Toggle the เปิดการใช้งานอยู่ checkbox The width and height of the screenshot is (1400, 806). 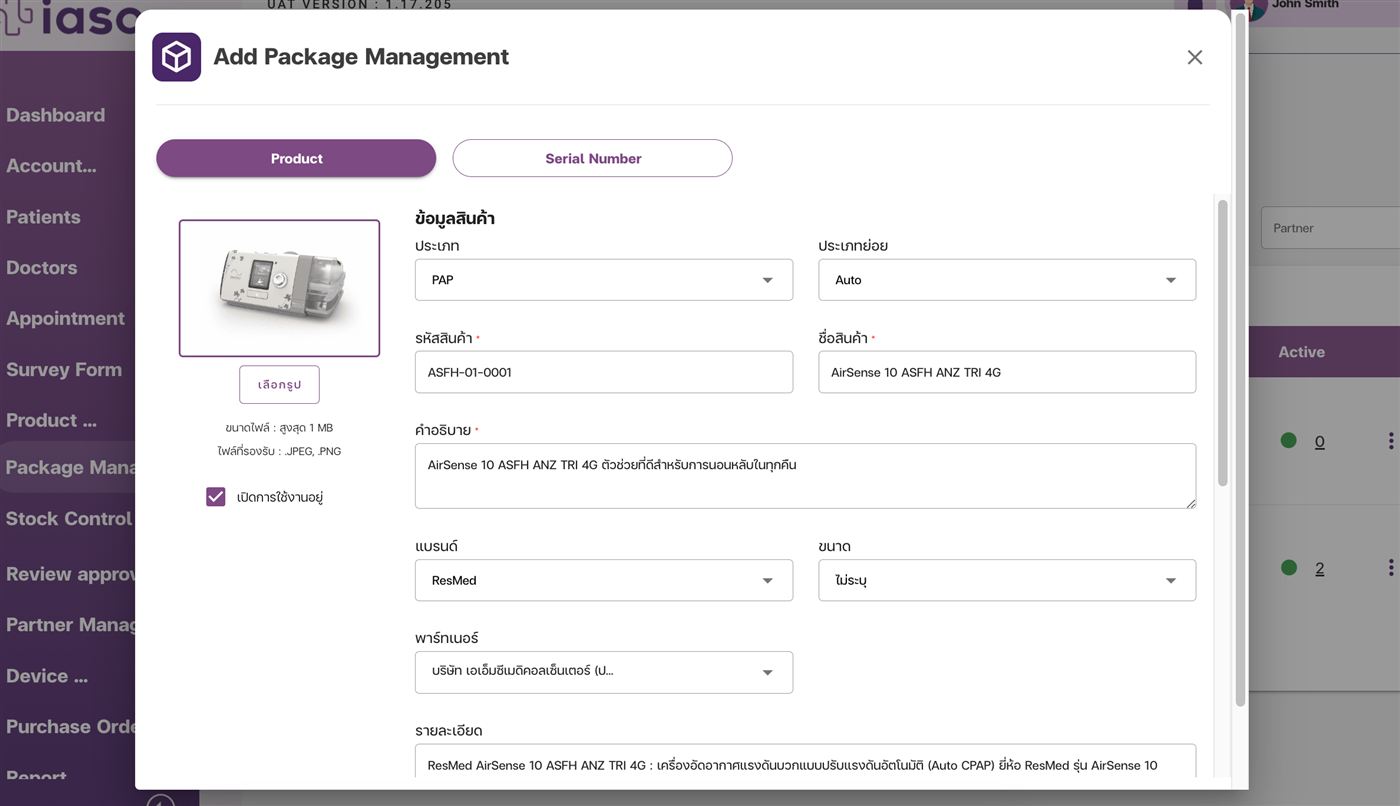[x=216, y=497]
